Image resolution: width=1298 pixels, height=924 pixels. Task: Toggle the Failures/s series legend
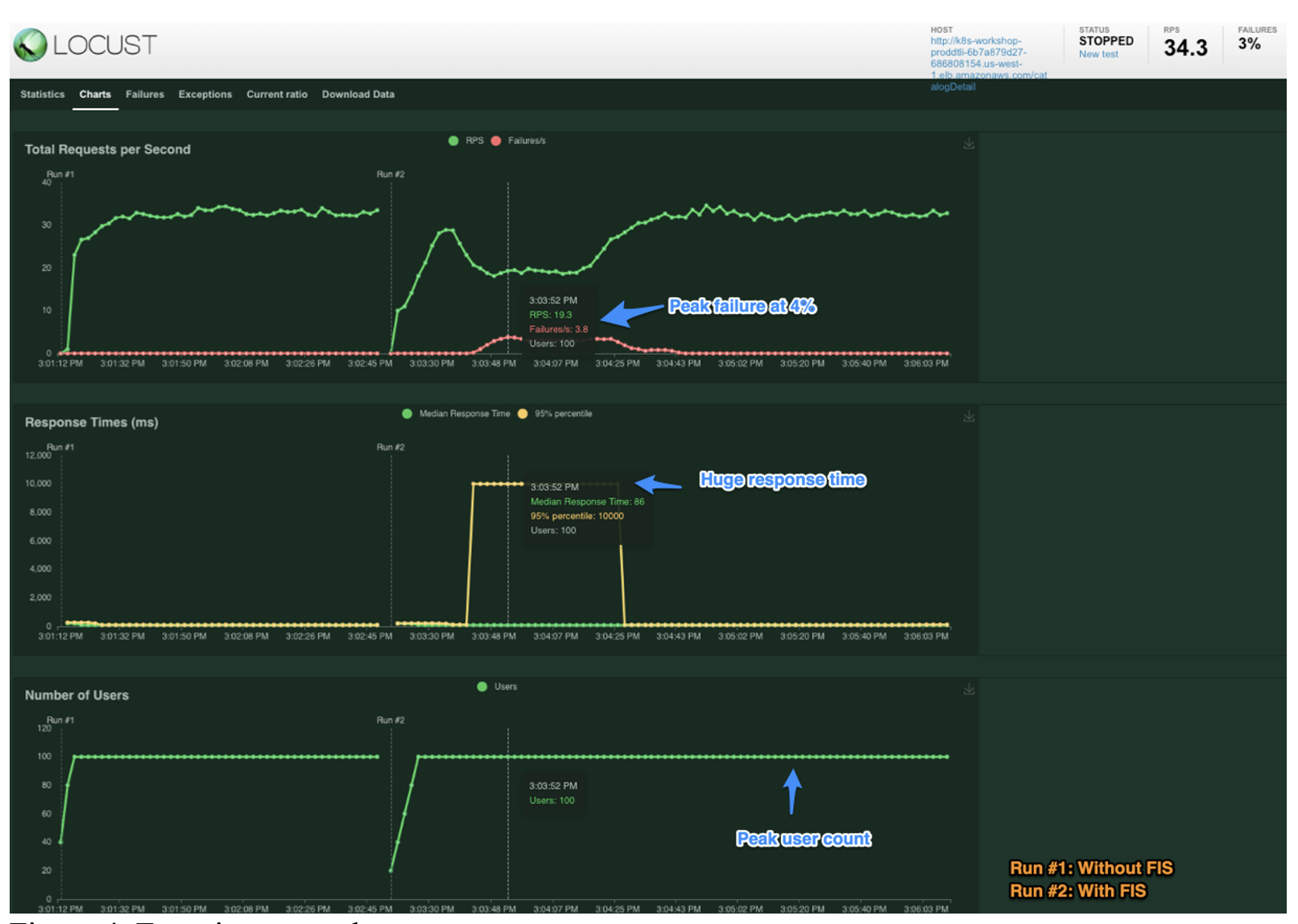(519, 141)
